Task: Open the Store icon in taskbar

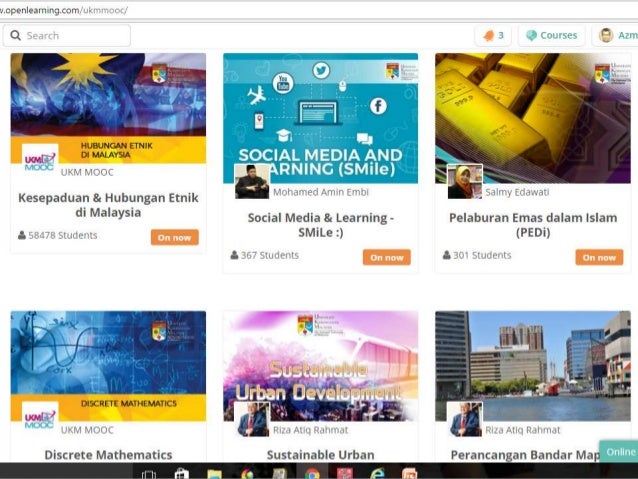Action: pos(181,474)
